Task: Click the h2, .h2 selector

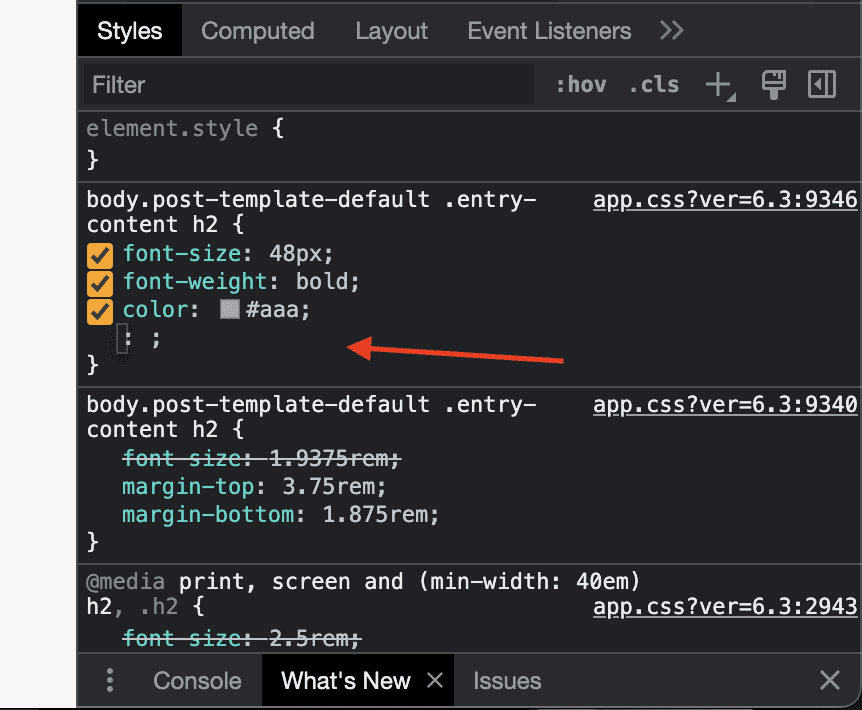Action: click(132, 606)
